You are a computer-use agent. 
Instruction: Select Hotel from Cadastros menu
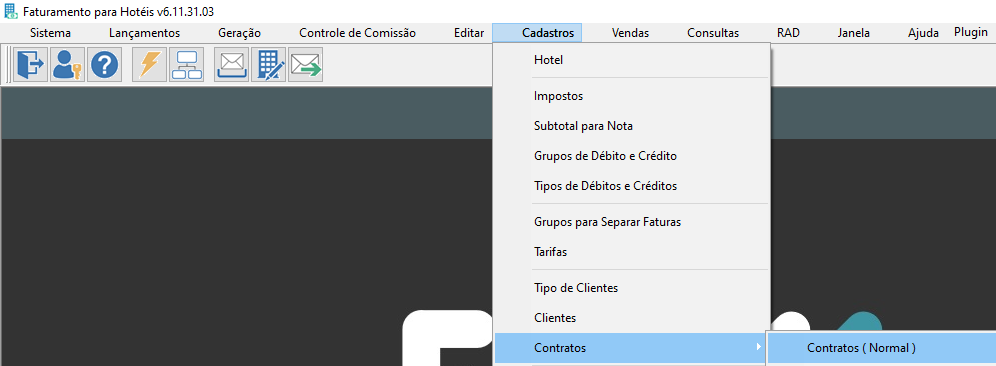coord(631,60)
